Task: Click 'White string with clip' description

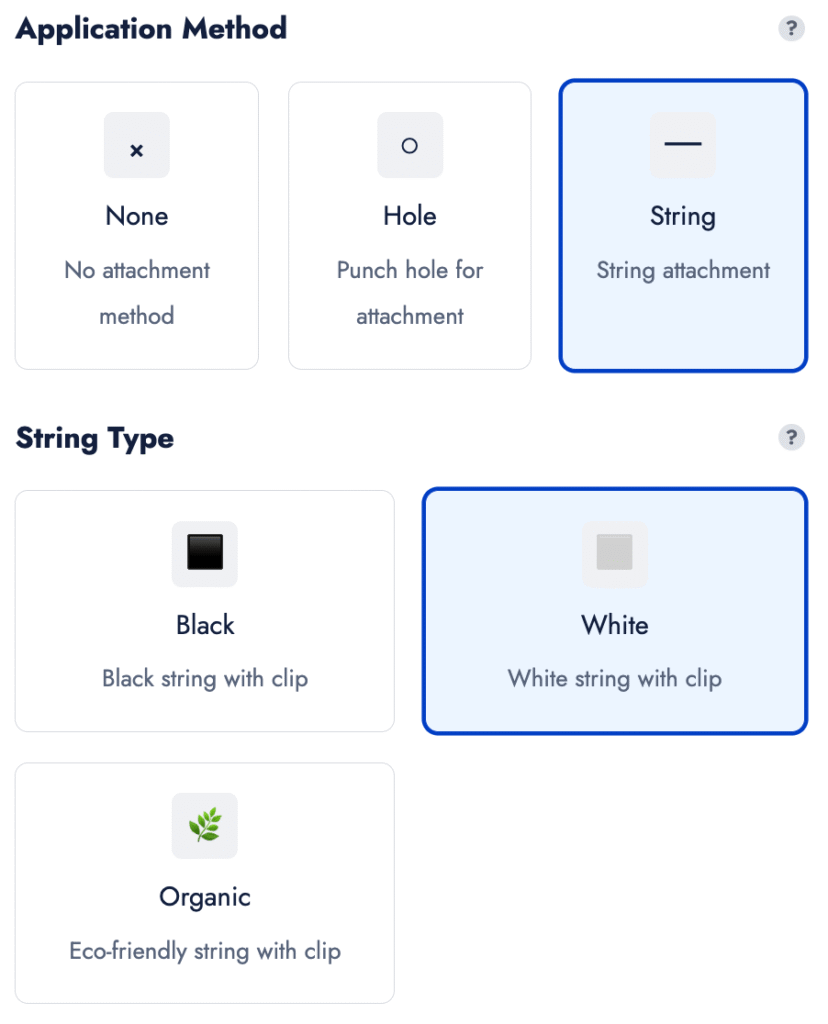Action: (614, 679)
